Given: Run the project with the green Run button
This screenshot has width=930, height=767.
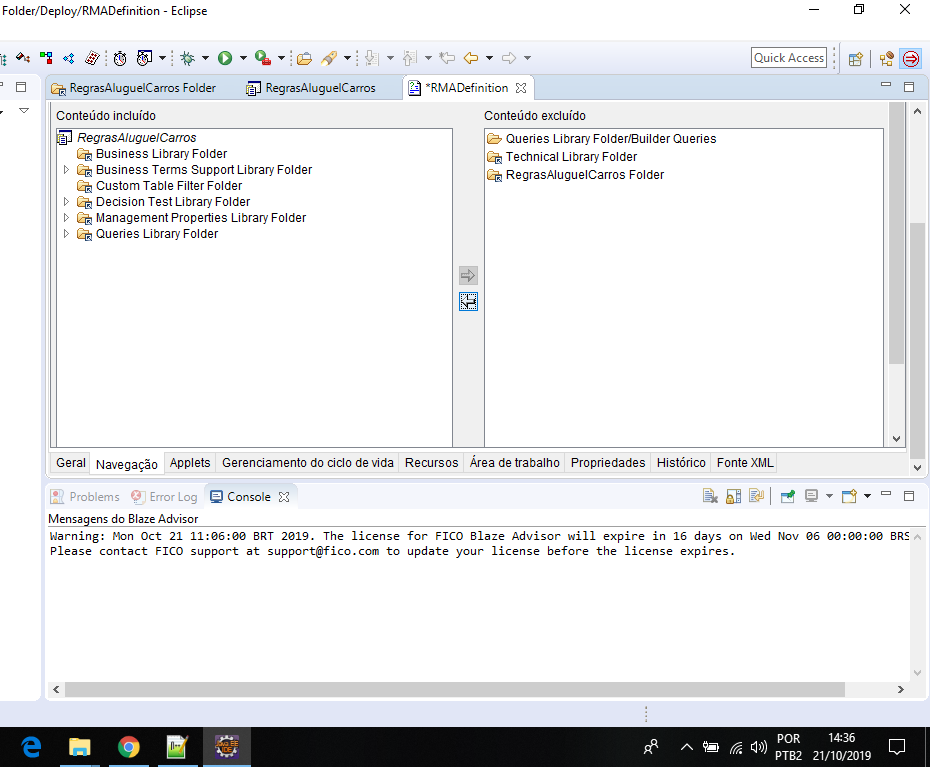Looking at the screenshot, I should pos(224,58).
